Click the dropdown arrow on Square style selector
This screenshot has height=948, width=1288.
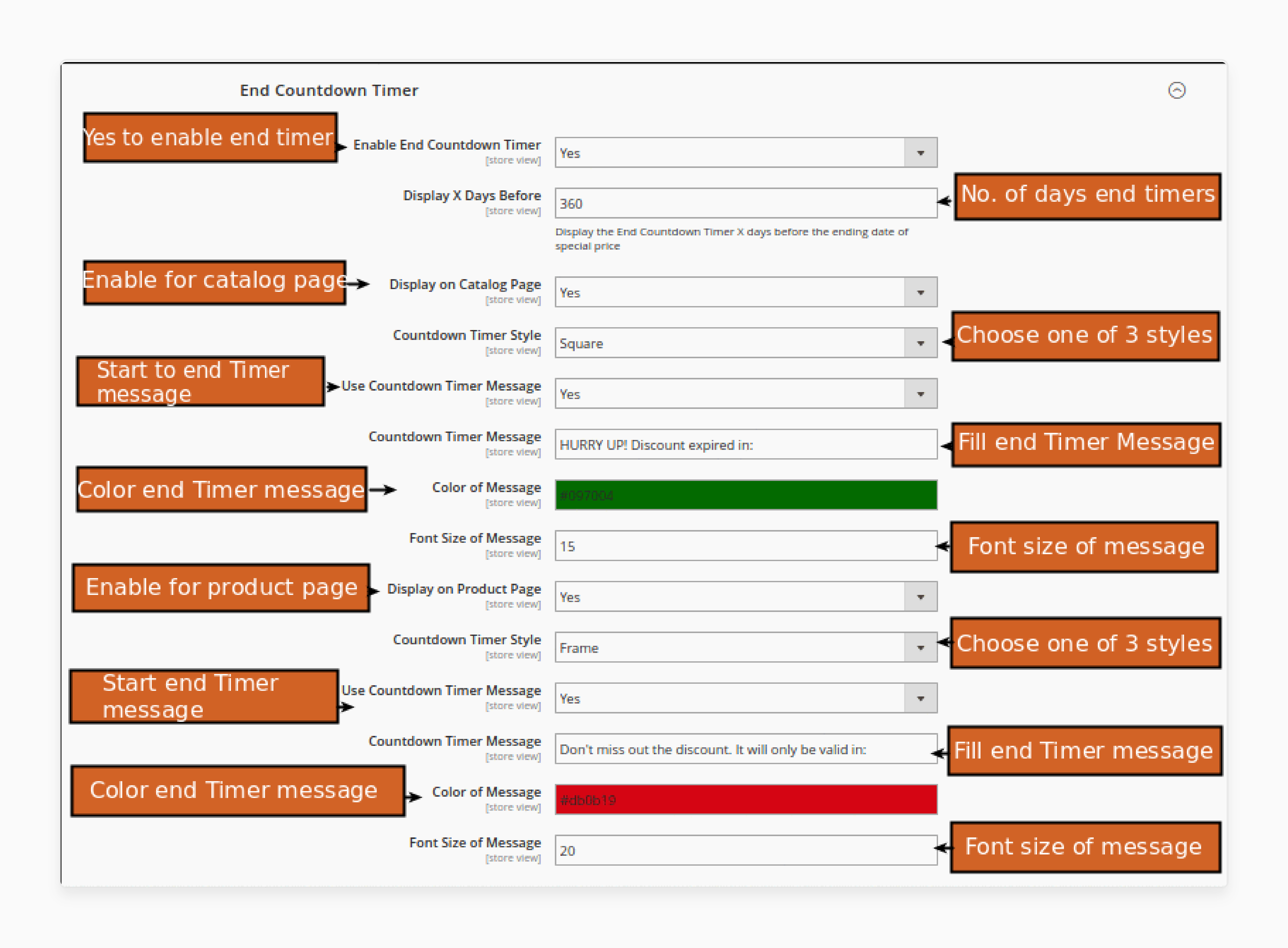[921, 343]
